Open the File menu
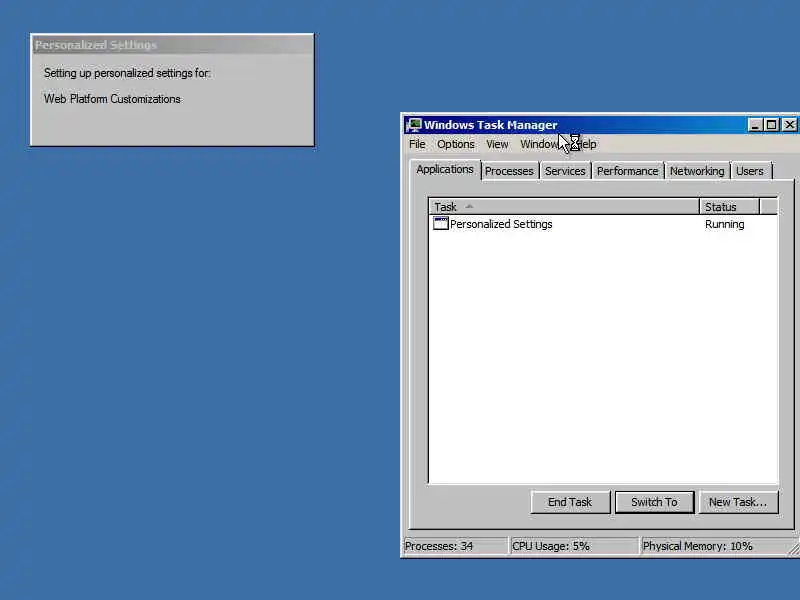800x600 pixels. (417, 144)
